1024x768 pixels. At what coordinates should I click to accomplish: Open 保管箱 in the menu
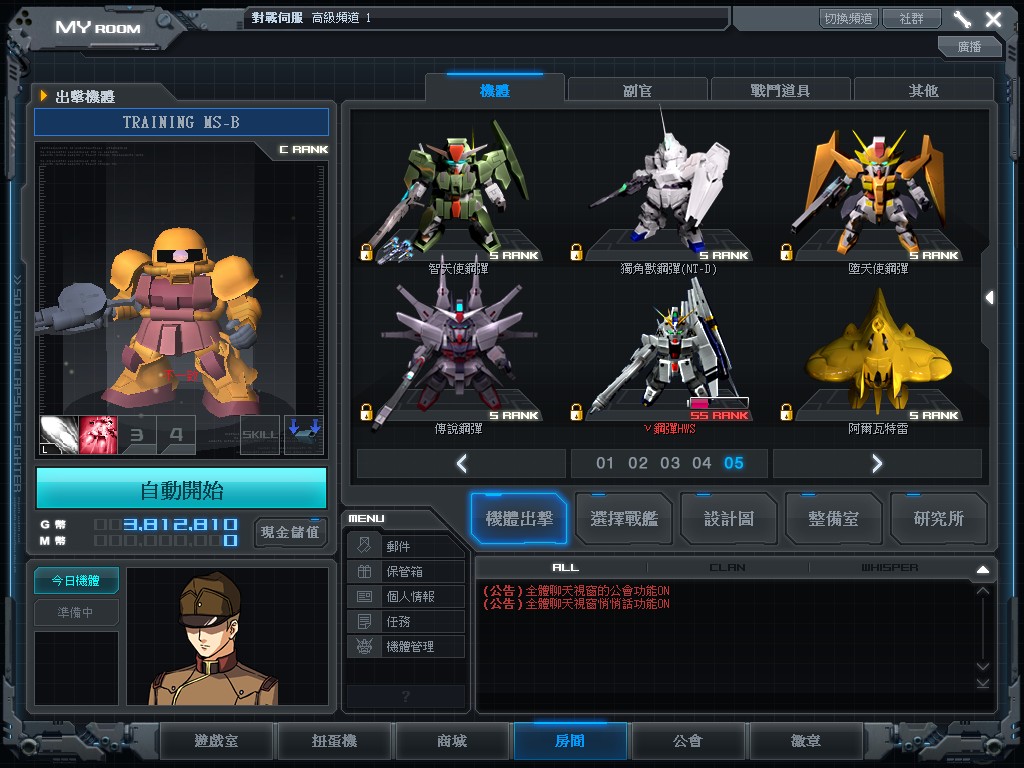pos(406,571)
